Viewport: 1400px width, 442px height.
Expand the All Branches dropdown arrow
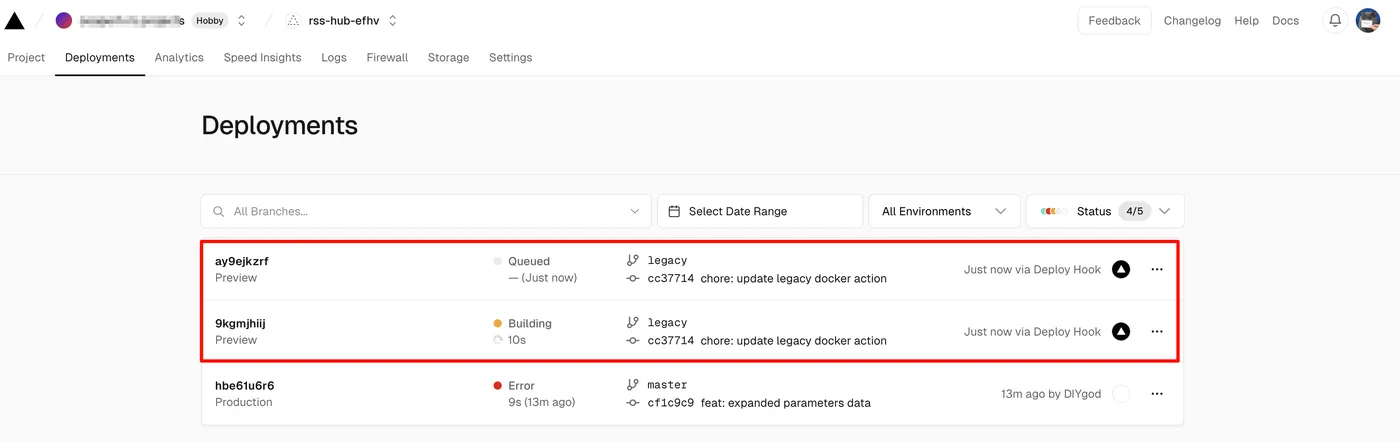pyautogui.click(x=635, y=211)
